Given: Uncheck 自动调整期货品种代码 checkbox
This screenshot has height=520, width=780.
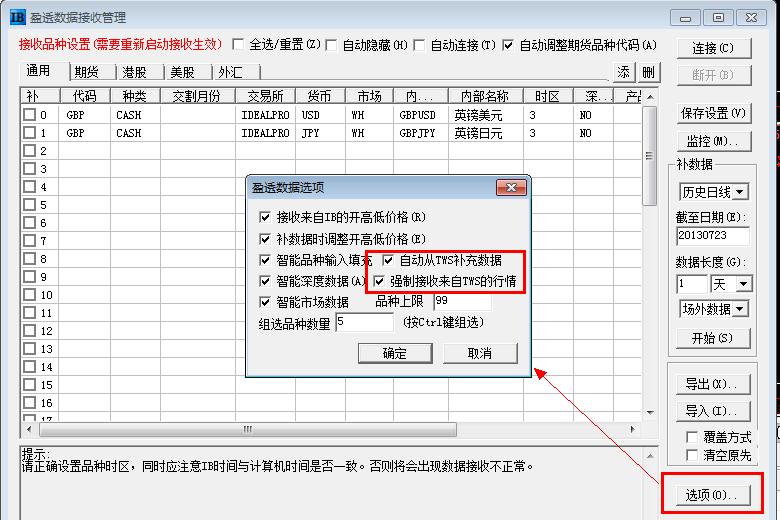Looking at the screenshot, I should pos(508,45).
